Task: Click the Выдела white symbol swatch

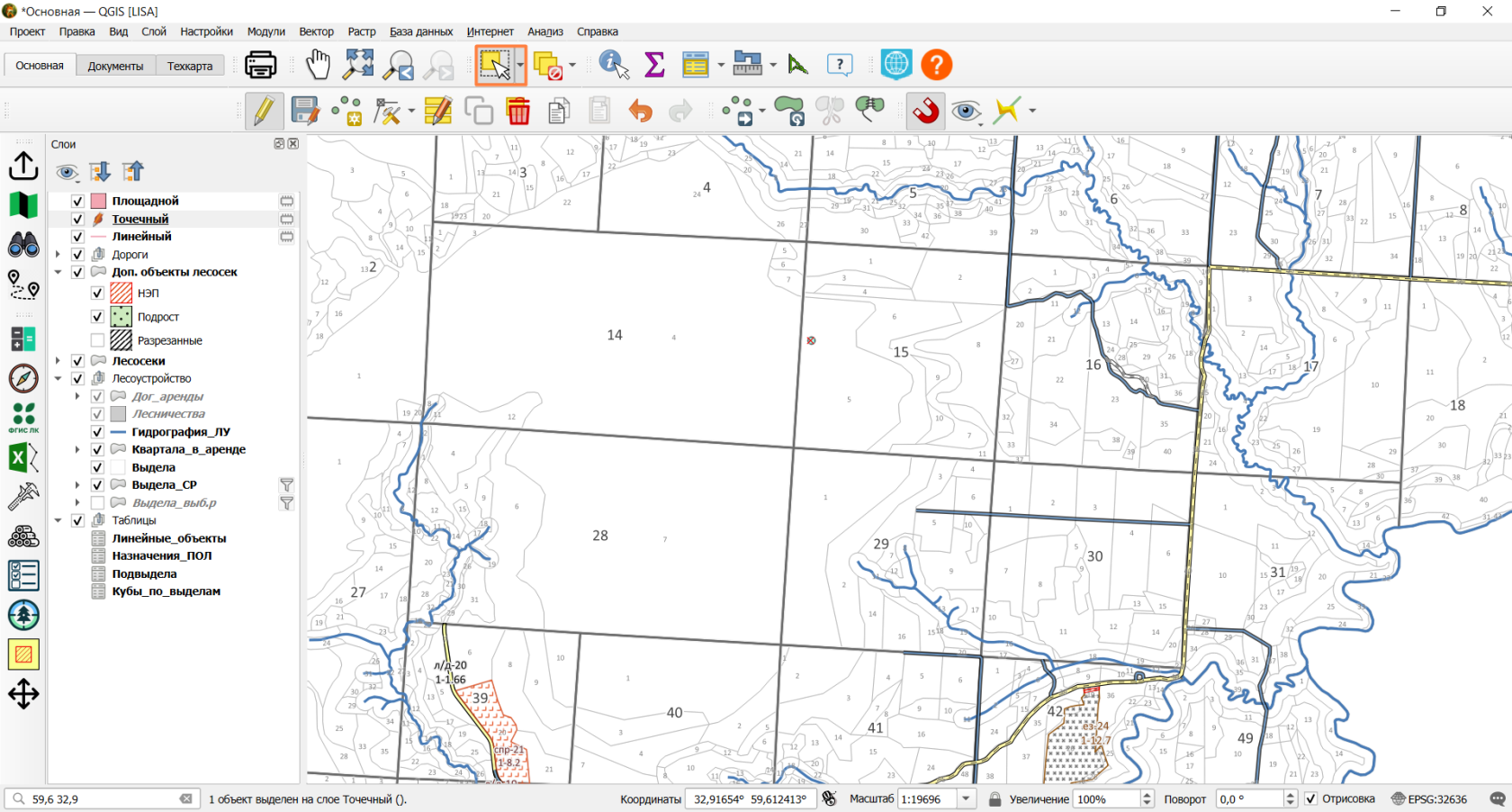Action: (118, 467)
